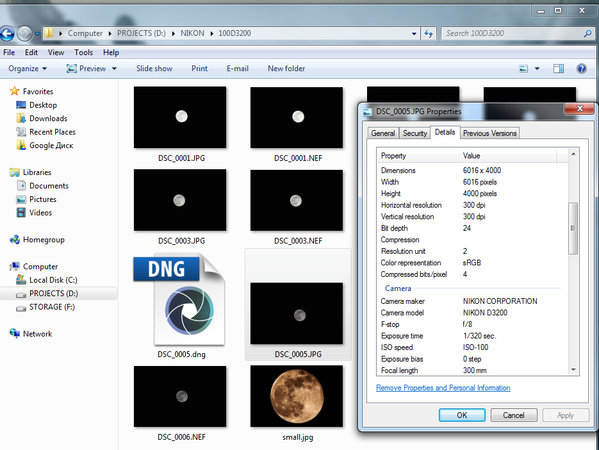
Task: Click the search magnifier icon
Action: coord(588,34)
